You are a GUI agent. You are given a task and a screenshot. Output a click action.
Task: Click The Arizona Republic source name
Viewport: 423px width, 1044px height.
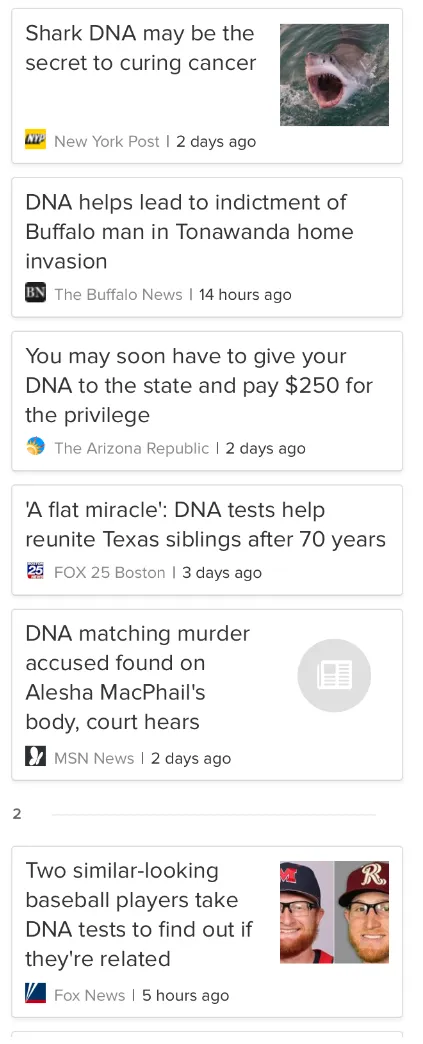(x=131, y=448)
